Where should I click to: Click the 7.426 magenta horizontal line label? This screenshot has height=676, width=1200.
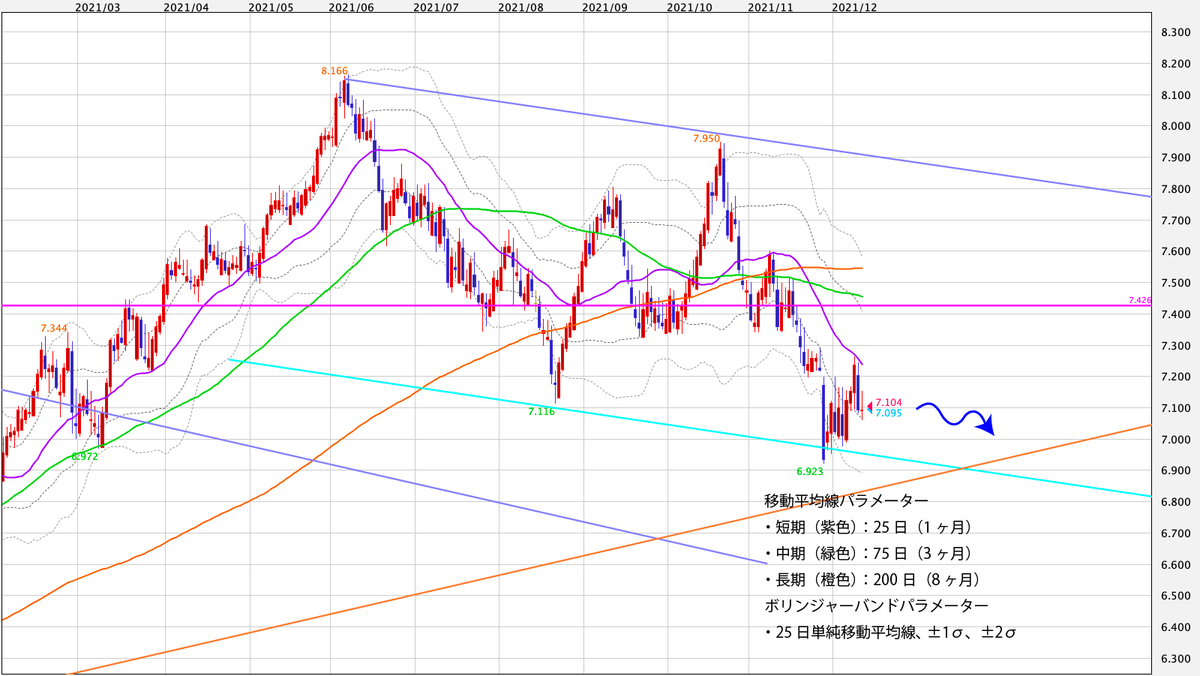point(1138,300)
